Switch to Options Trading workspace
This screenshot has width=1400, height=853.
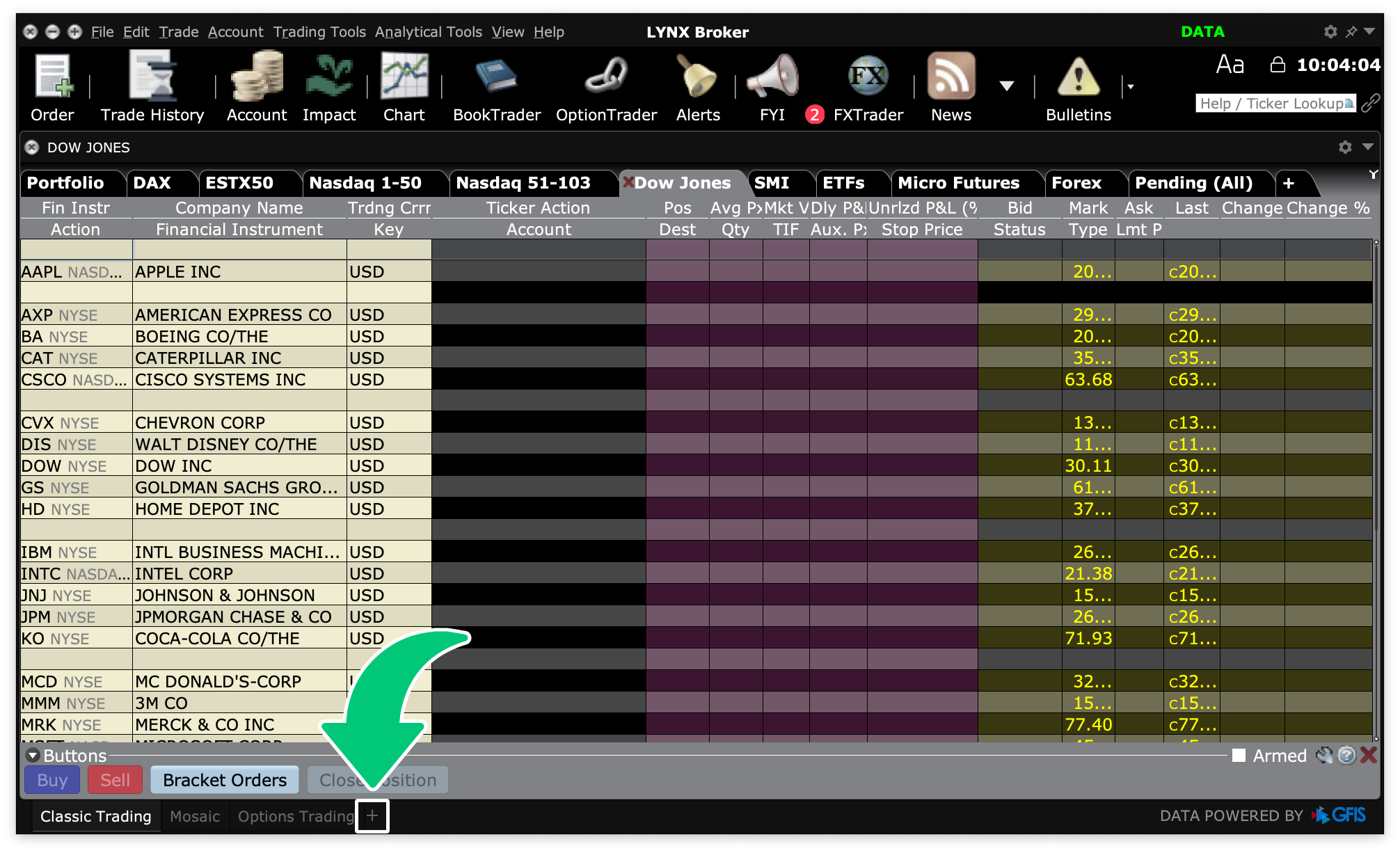[x=296, y=816]
